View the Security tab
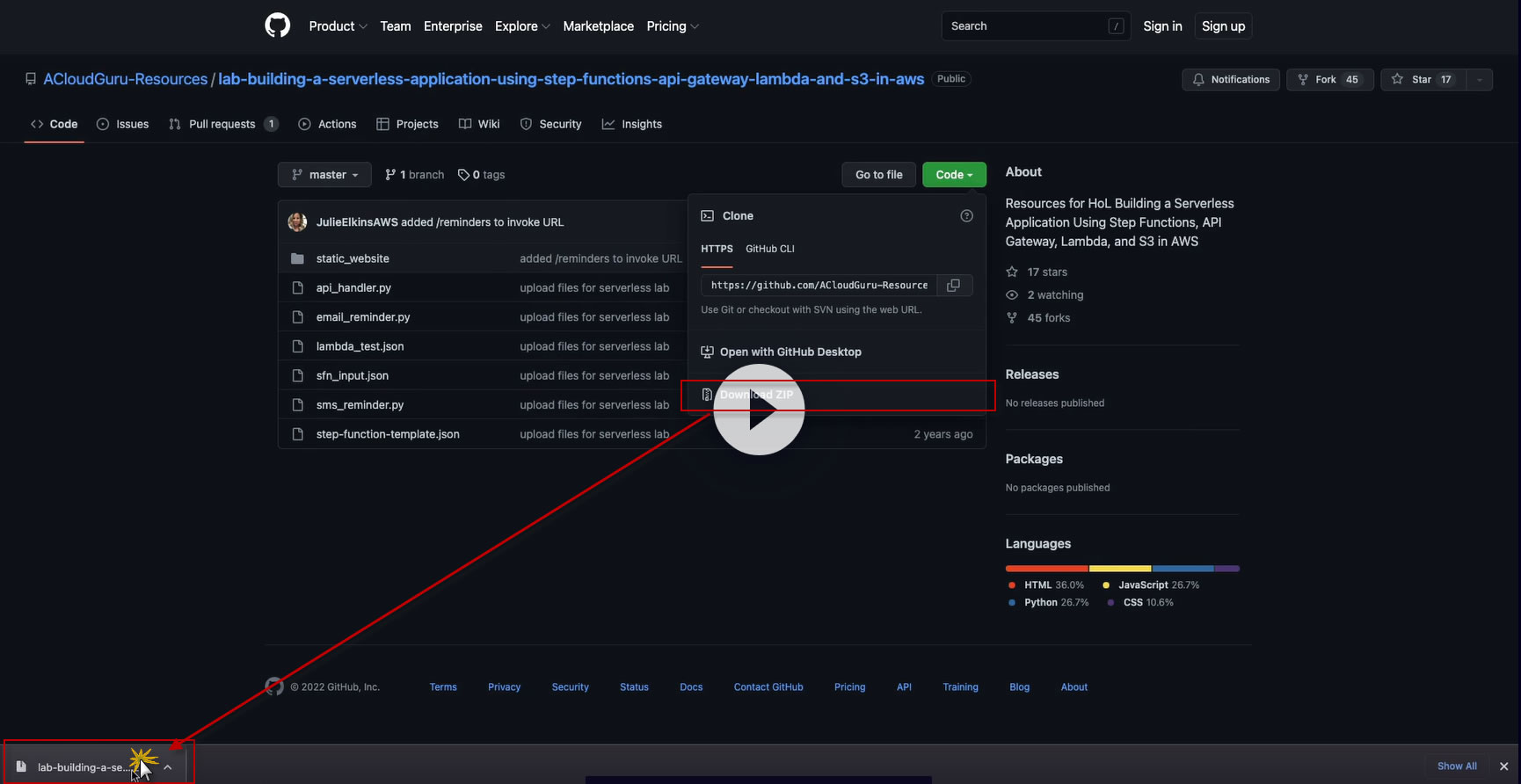This screenshot has height=784, width=1521. click(x=551, y=124)
